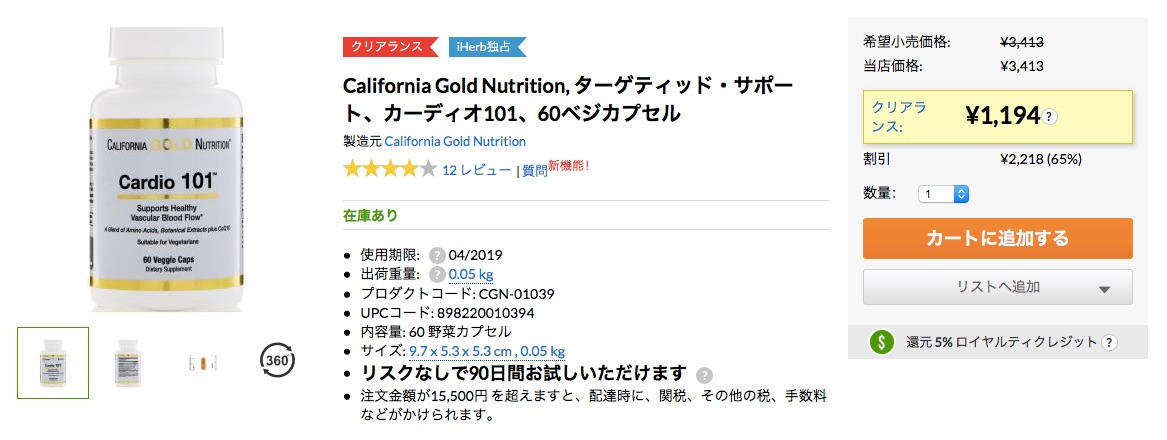Click the question mark beside ¥1,194 price

coord(1049,117)
